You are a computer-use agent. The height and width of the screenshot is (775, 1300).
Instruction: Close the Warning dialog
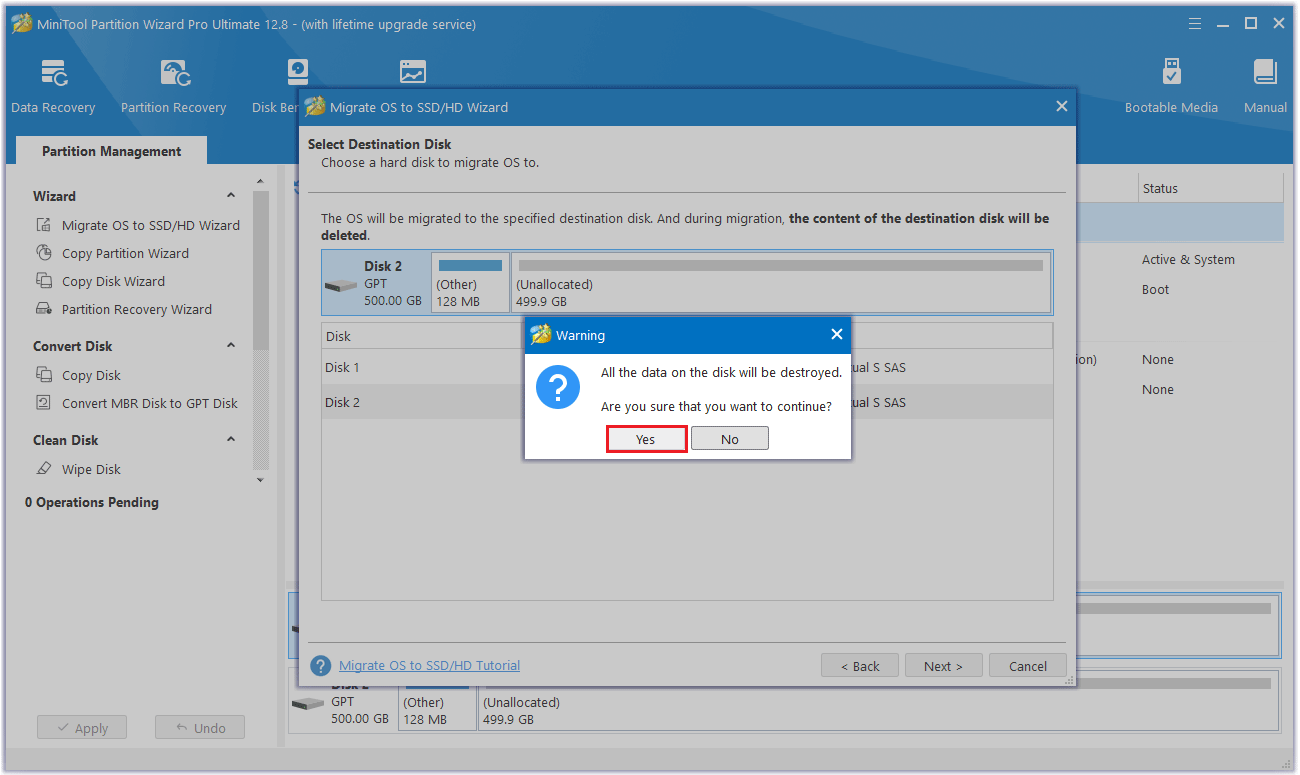tap(837, 335)
